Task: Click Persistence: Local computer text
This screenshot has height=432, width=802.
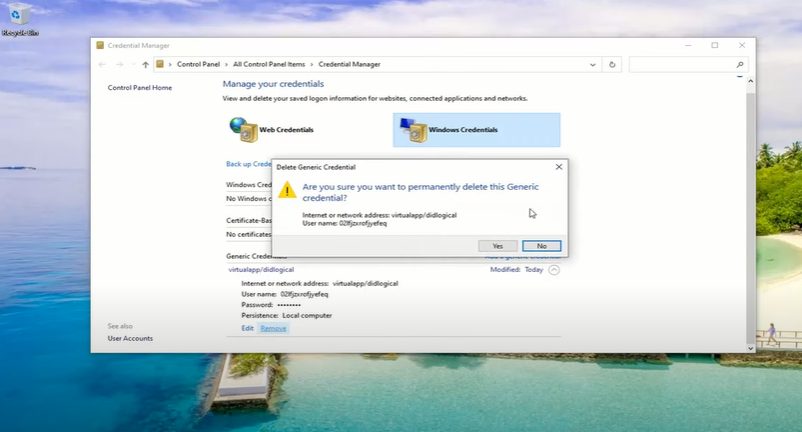Action: 286,315
